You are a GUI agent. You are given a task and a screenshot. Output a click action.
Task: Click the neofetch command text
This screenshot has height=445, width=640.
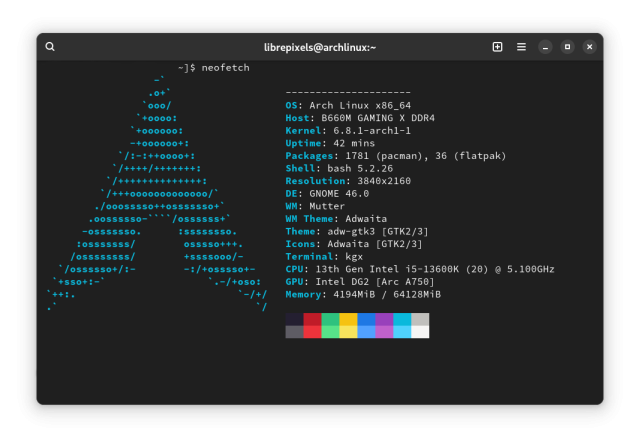225,67
